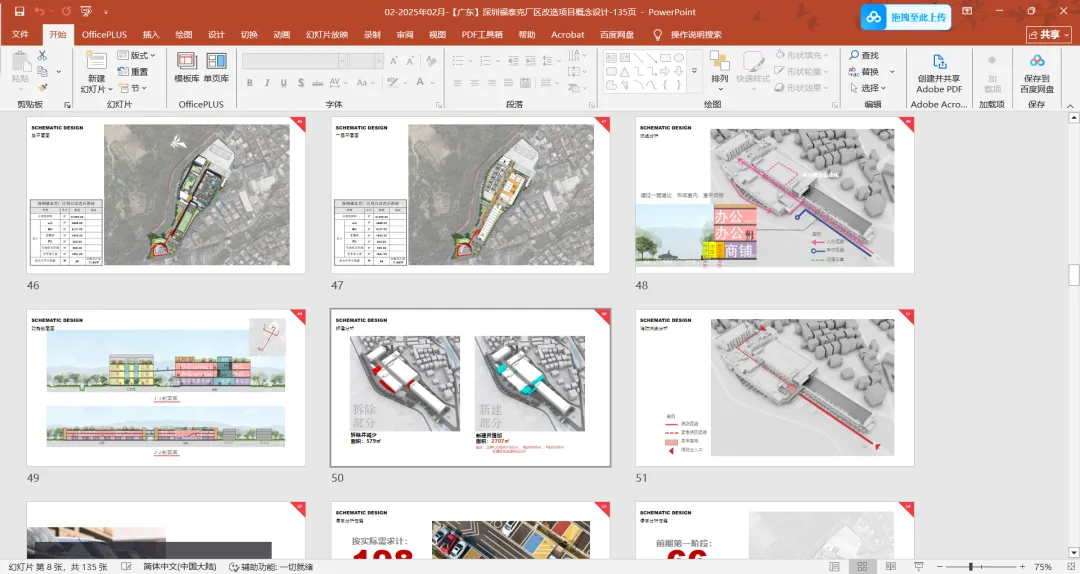Click the 拖拽至此上传 upload widget
Screen dimensions: 1080x574
tap(906, 17)
